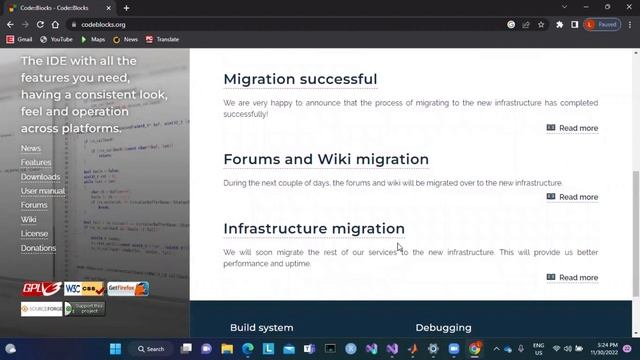Open the Migration successful headline
The width and height of the screenshot is (640, 360).
click(x=300, y=79)
